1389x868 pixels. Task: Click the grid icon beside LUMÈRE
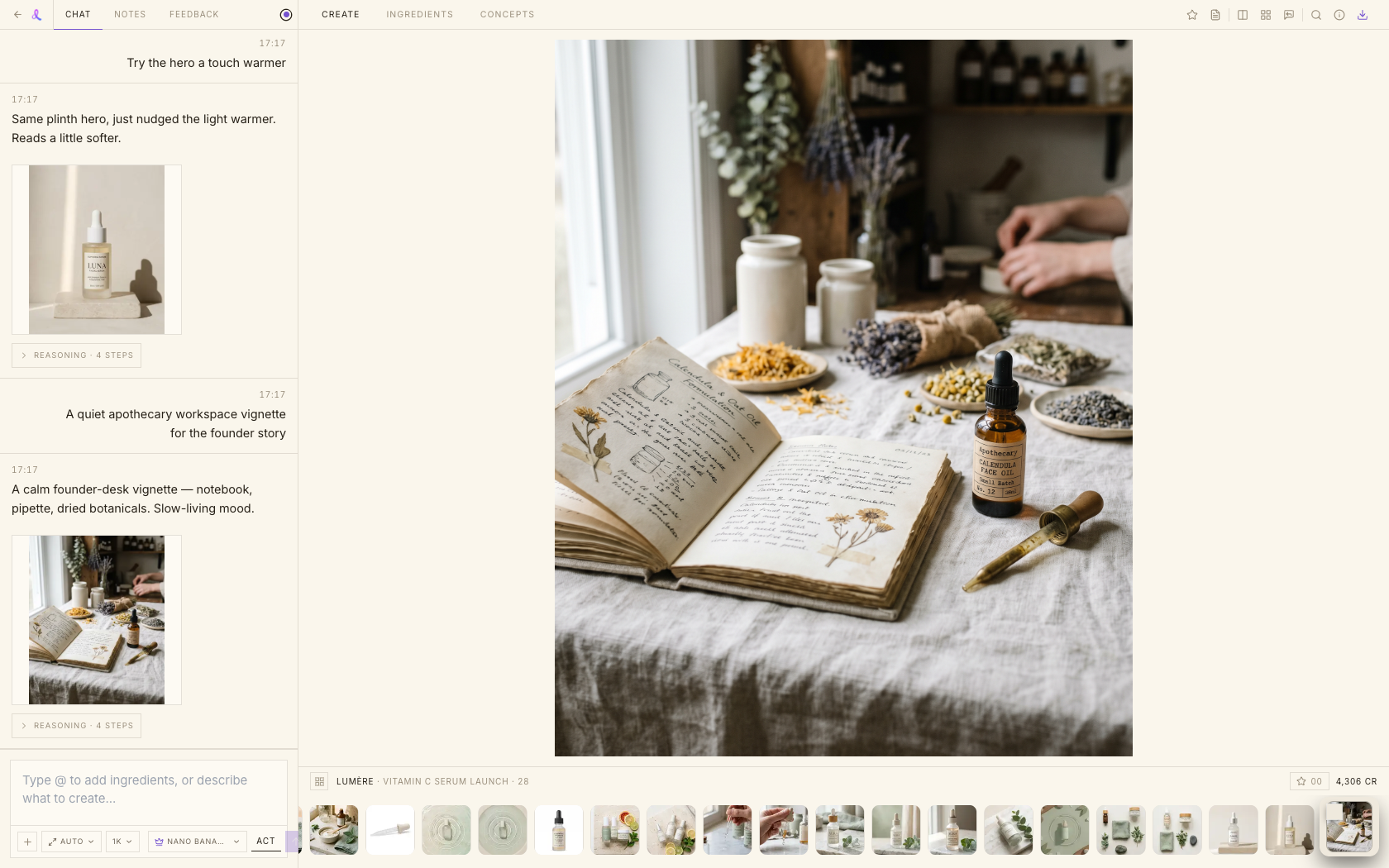click(319, 781)
